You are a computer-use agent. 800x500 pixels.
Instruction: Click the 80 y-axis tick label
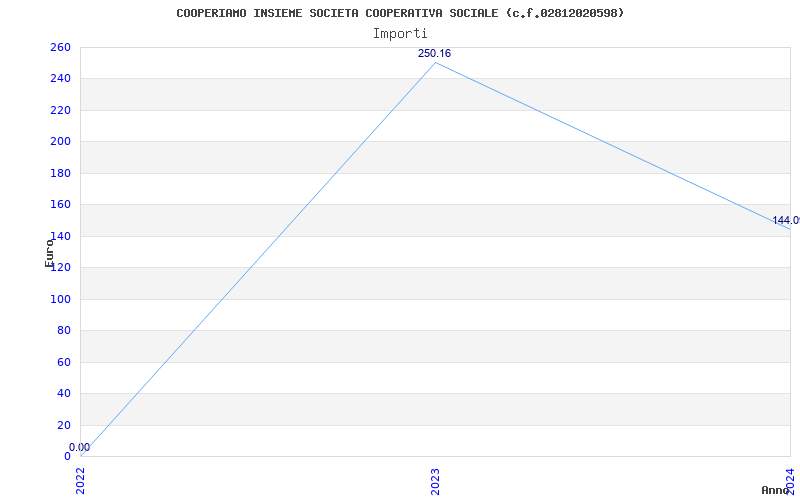click(x=64, y=331)
